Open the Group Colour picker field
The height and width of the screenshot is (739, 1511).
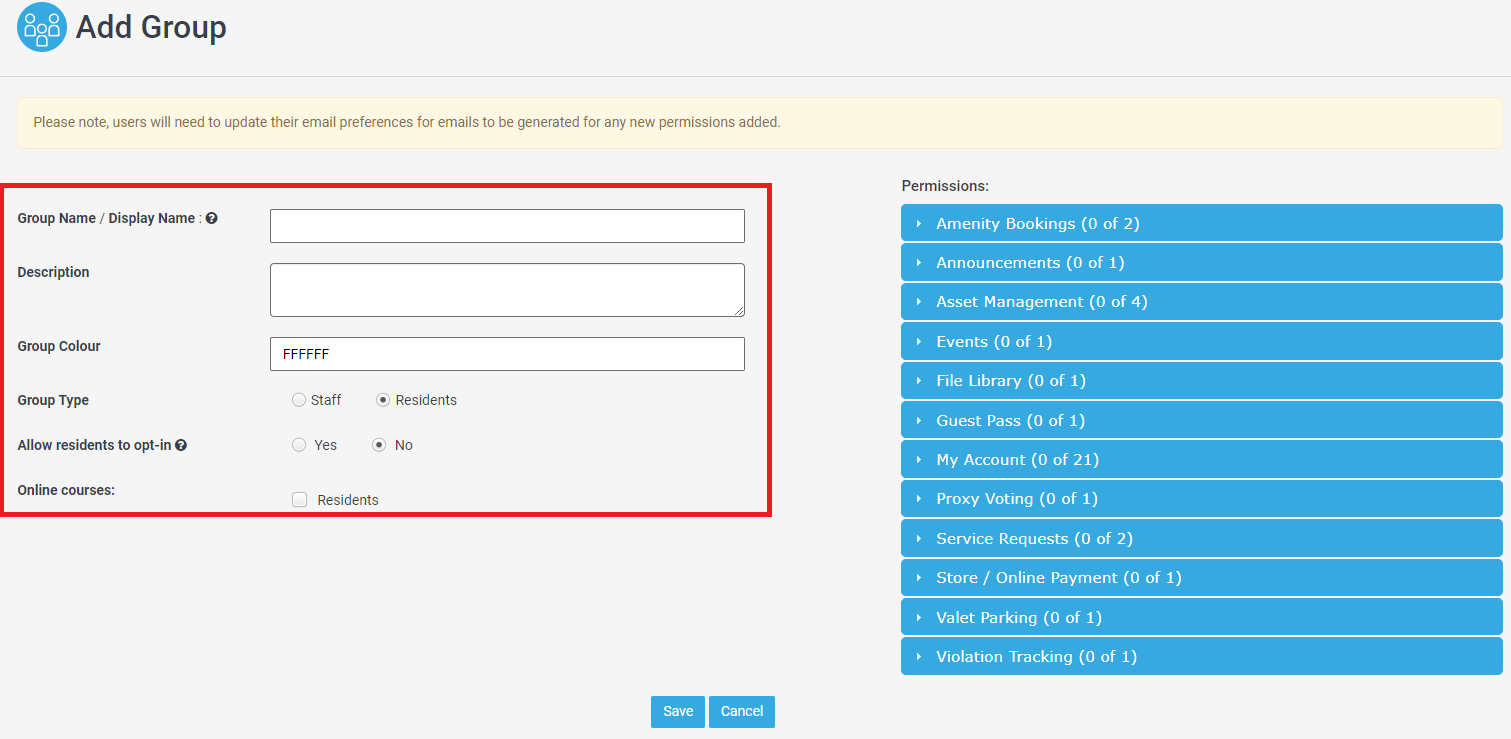tap(507, 354)
